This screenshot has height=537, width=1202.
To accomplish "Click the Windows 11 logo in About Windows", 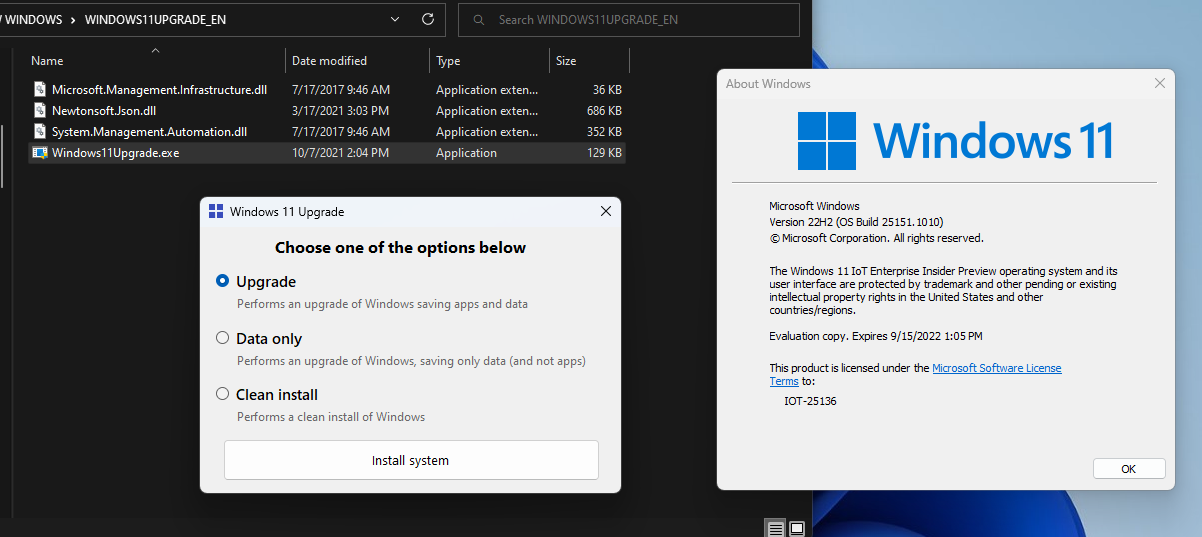I will click(x=827, y=141).
